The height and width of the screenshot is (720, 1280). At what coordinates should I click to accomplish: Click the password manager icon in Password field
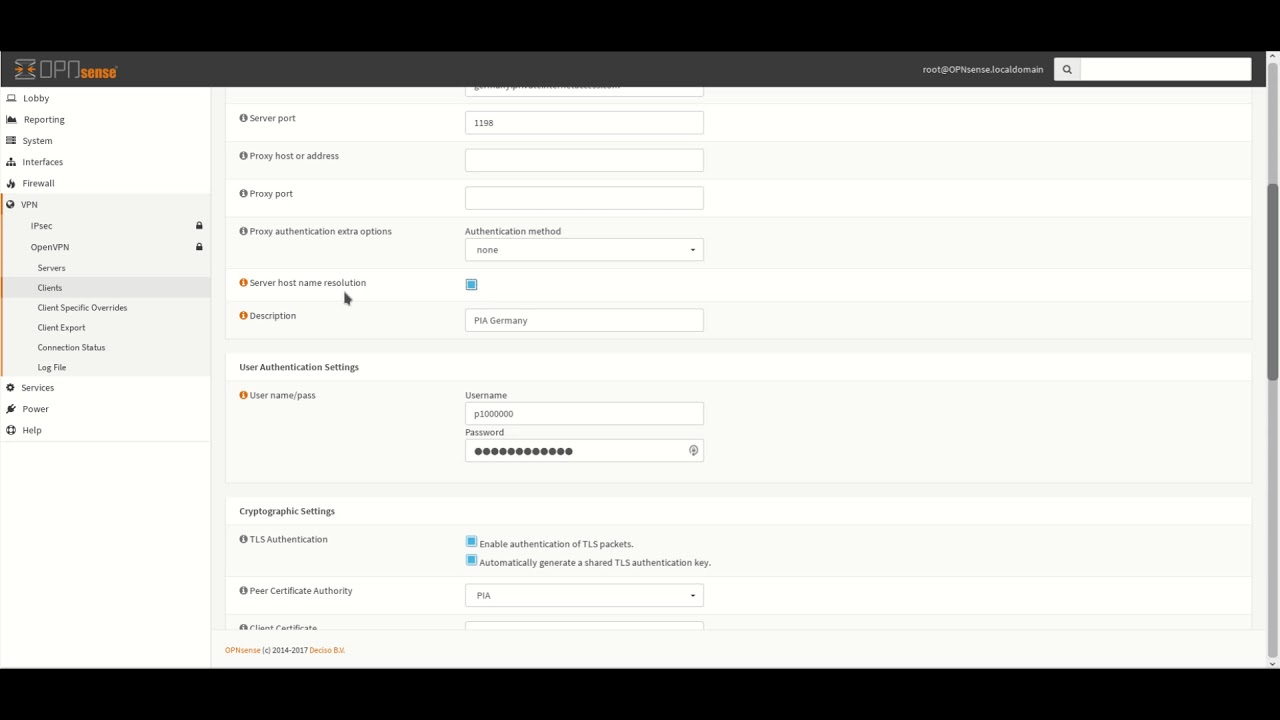tap(693, 451)
